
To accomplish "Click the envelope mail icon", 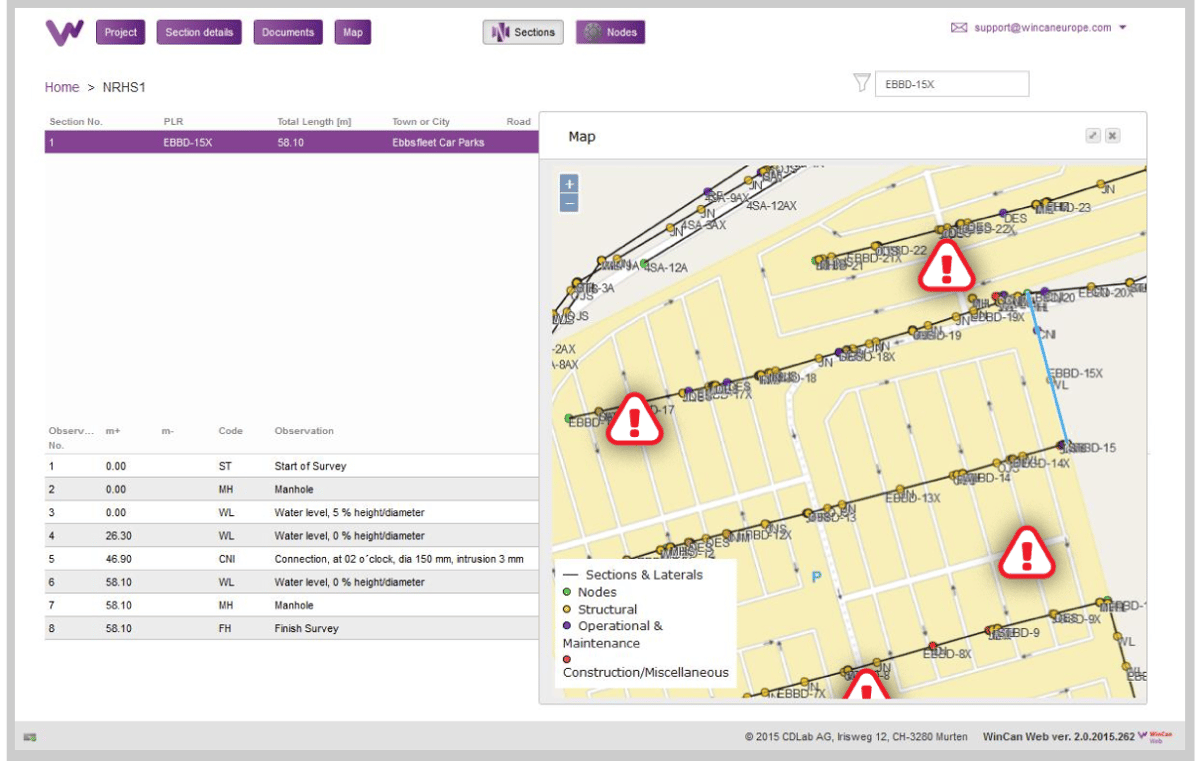I will click(x=958, y=28).
